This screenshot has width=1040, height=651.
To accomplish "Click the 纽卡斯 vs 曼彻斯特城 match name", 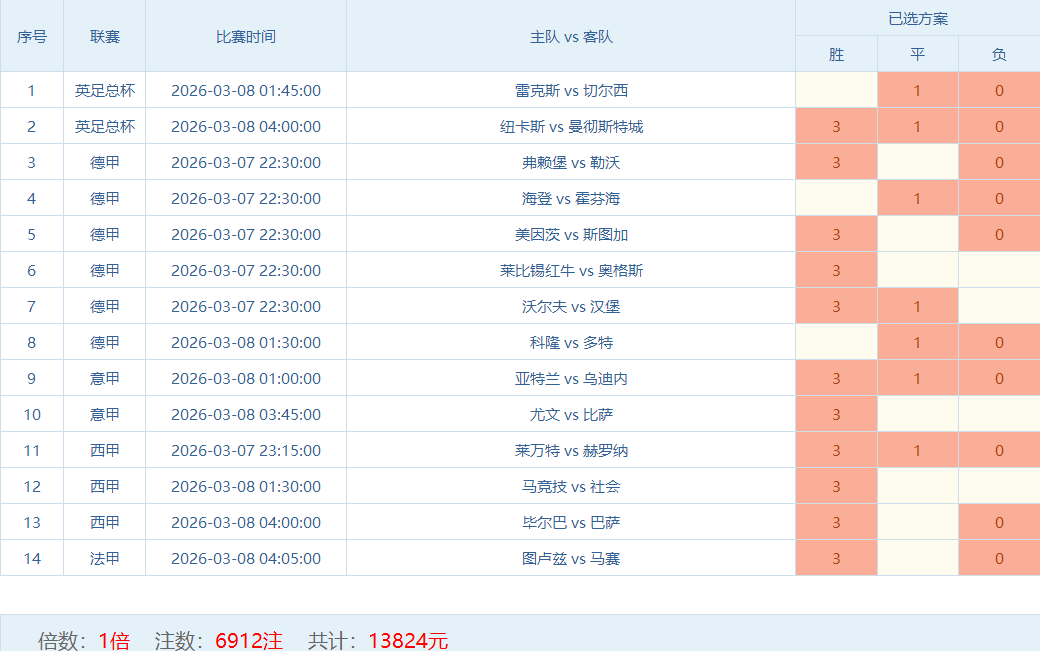I will click(x=571, y=126).
